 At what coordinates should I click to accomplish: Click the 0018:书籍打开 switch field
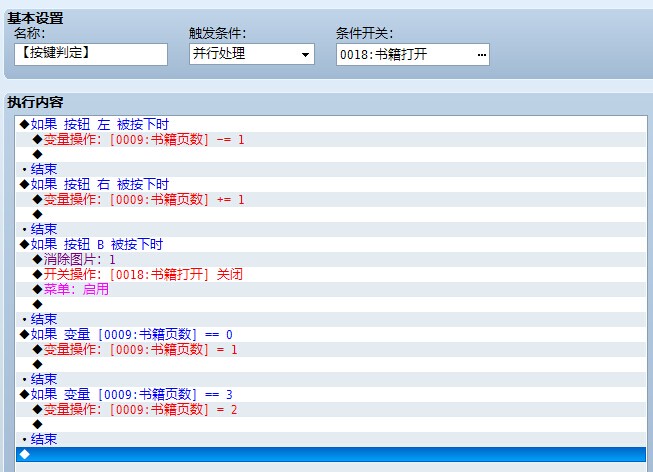pos(413,55)
